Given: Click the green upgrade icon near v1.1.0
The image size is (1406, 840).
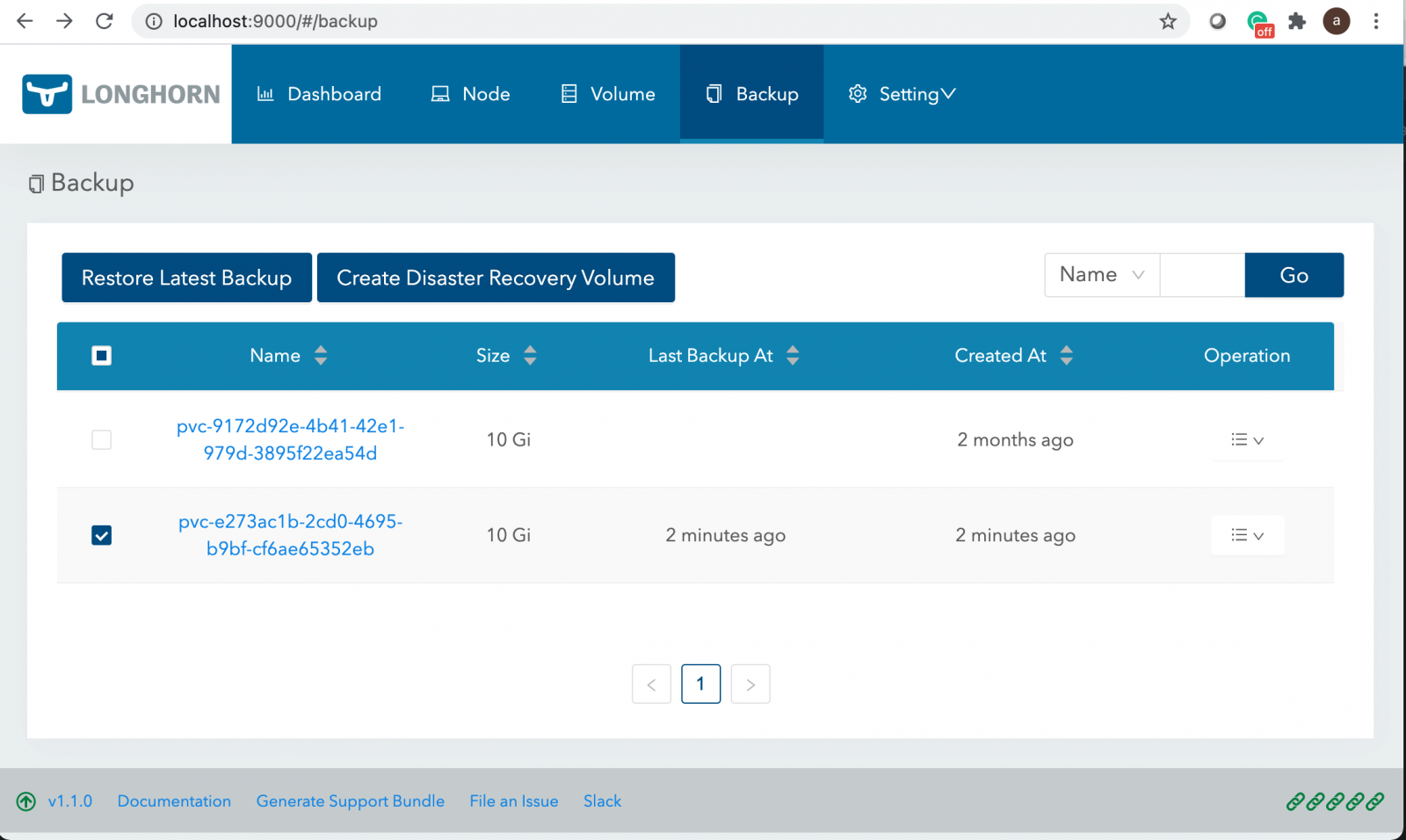Looking at the screenshot, I should click(26, 801).
